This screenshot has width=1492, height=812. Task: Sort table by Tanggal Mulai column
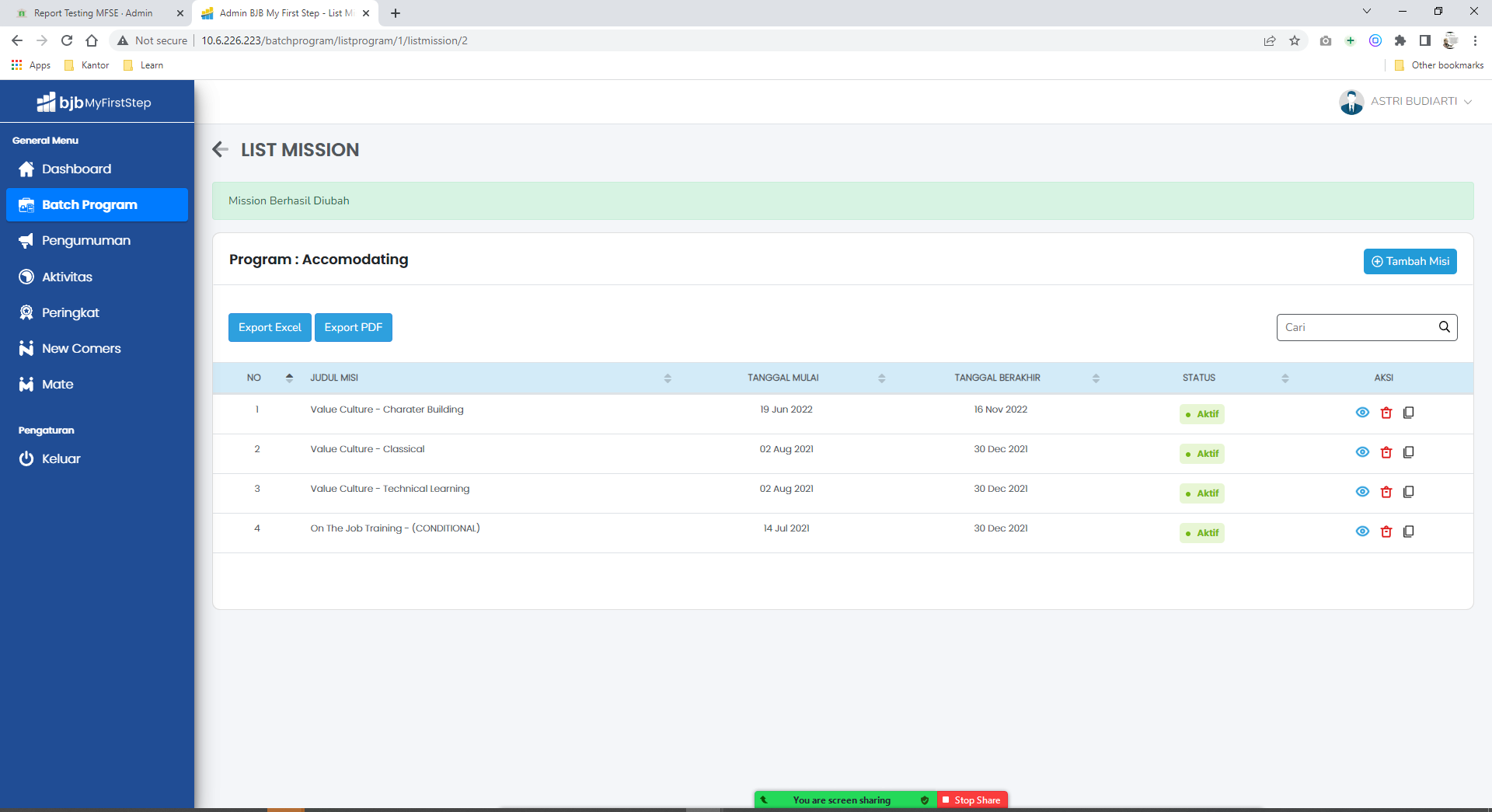point(882,378)
